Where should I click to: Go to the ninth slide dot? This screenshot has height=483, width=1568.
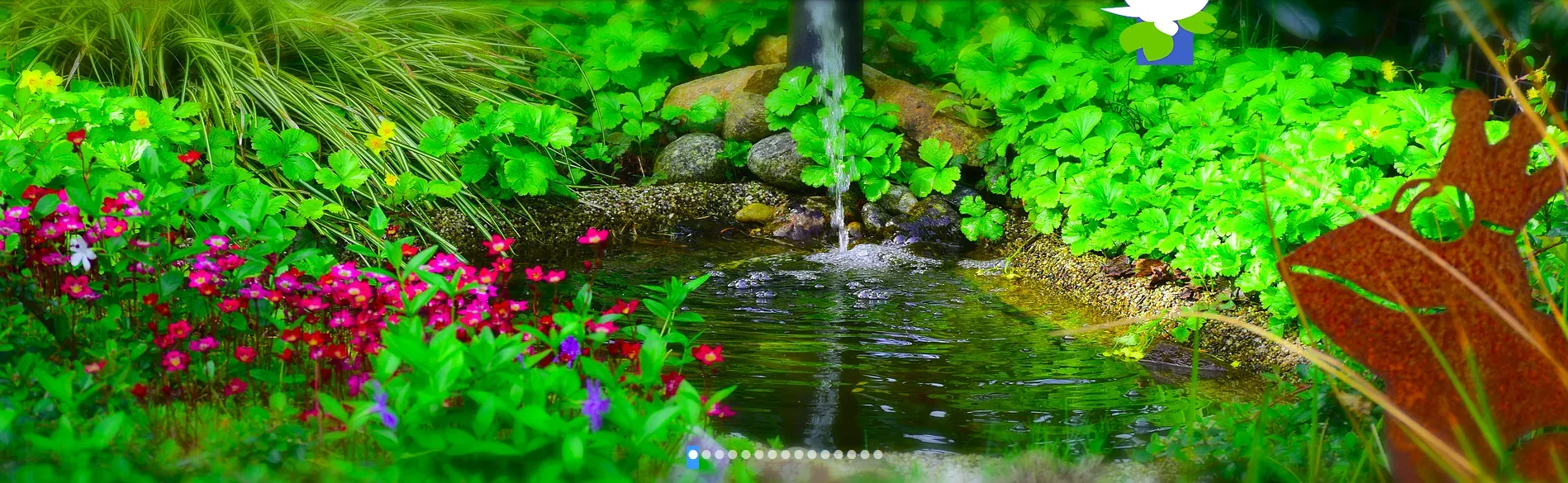799,454
